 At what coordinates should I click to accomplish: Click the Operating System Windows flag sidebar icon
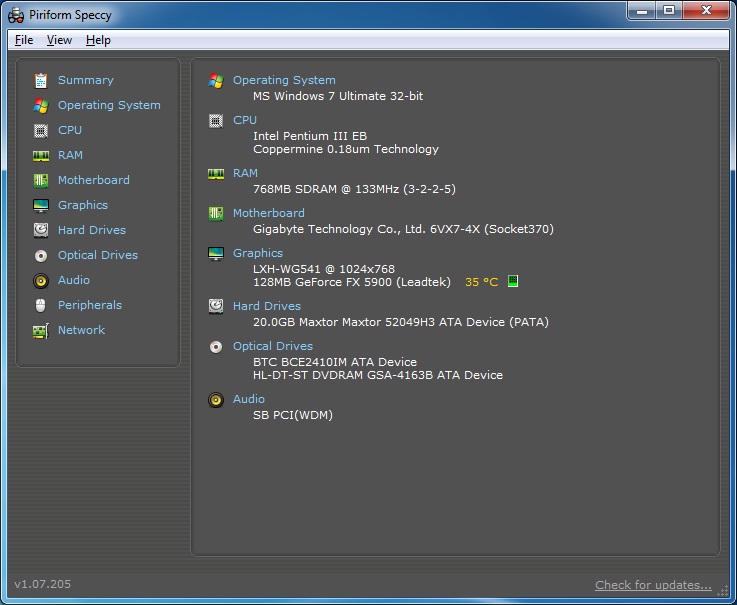pos(41,105)
